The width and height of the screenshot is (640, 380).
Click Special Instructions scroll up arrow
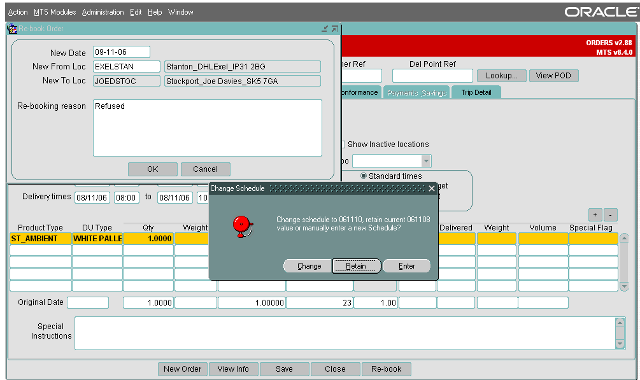[x=620, y=323]
